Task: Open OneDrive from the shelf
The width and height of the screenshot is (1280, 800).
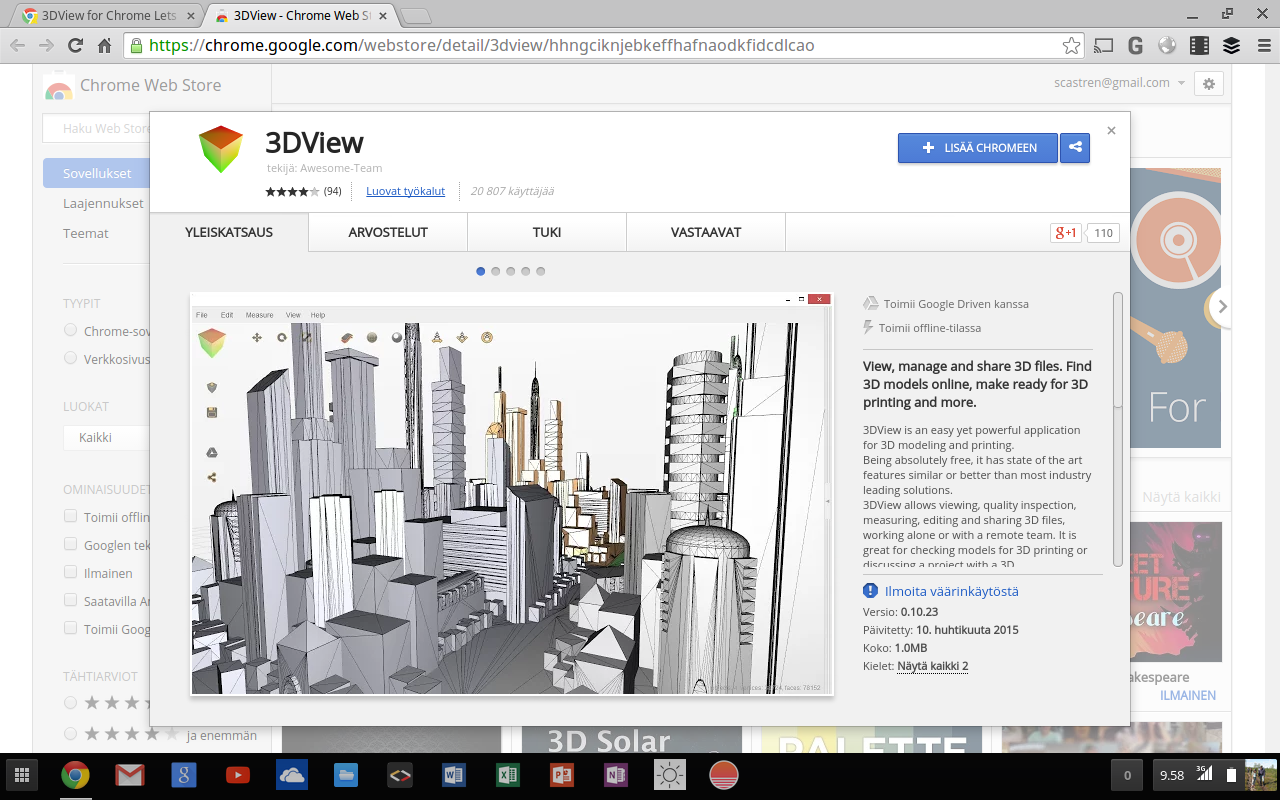Action: pos(291,775)
